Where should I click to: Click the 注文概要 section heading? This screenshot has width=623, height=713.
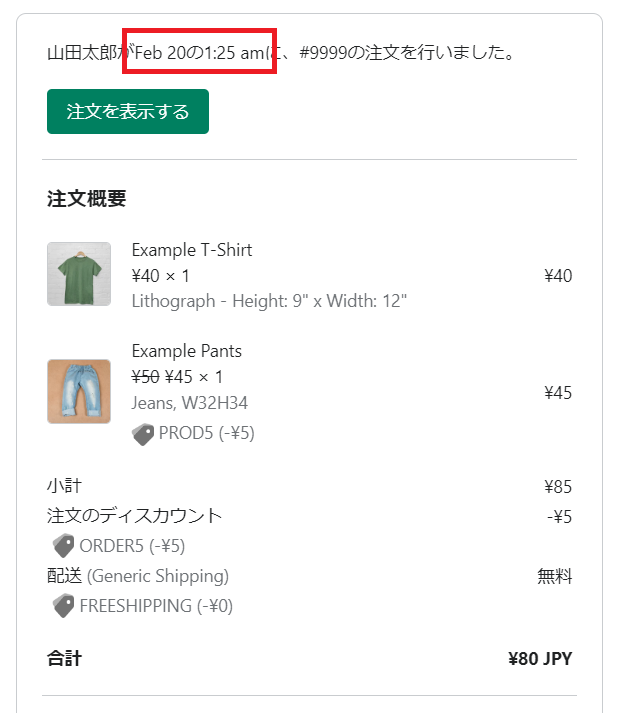pyautogui.click(x=86, y=199)
